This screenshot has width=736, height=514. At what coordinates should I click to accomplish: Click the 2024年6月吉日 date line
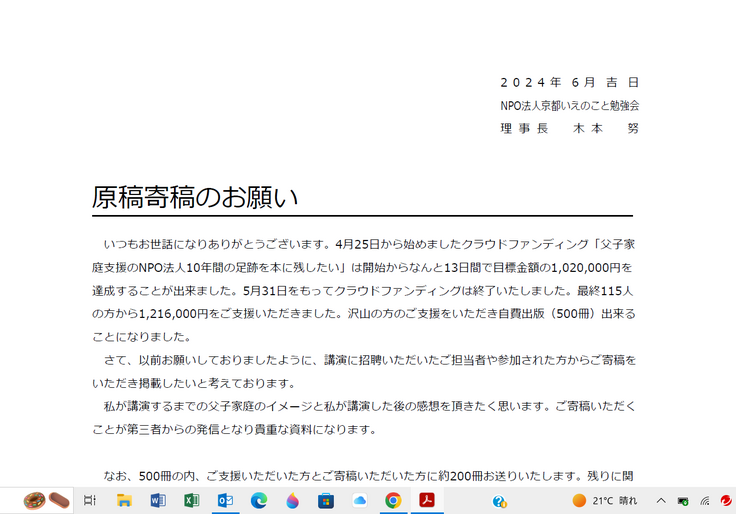(x=569, y=82)
